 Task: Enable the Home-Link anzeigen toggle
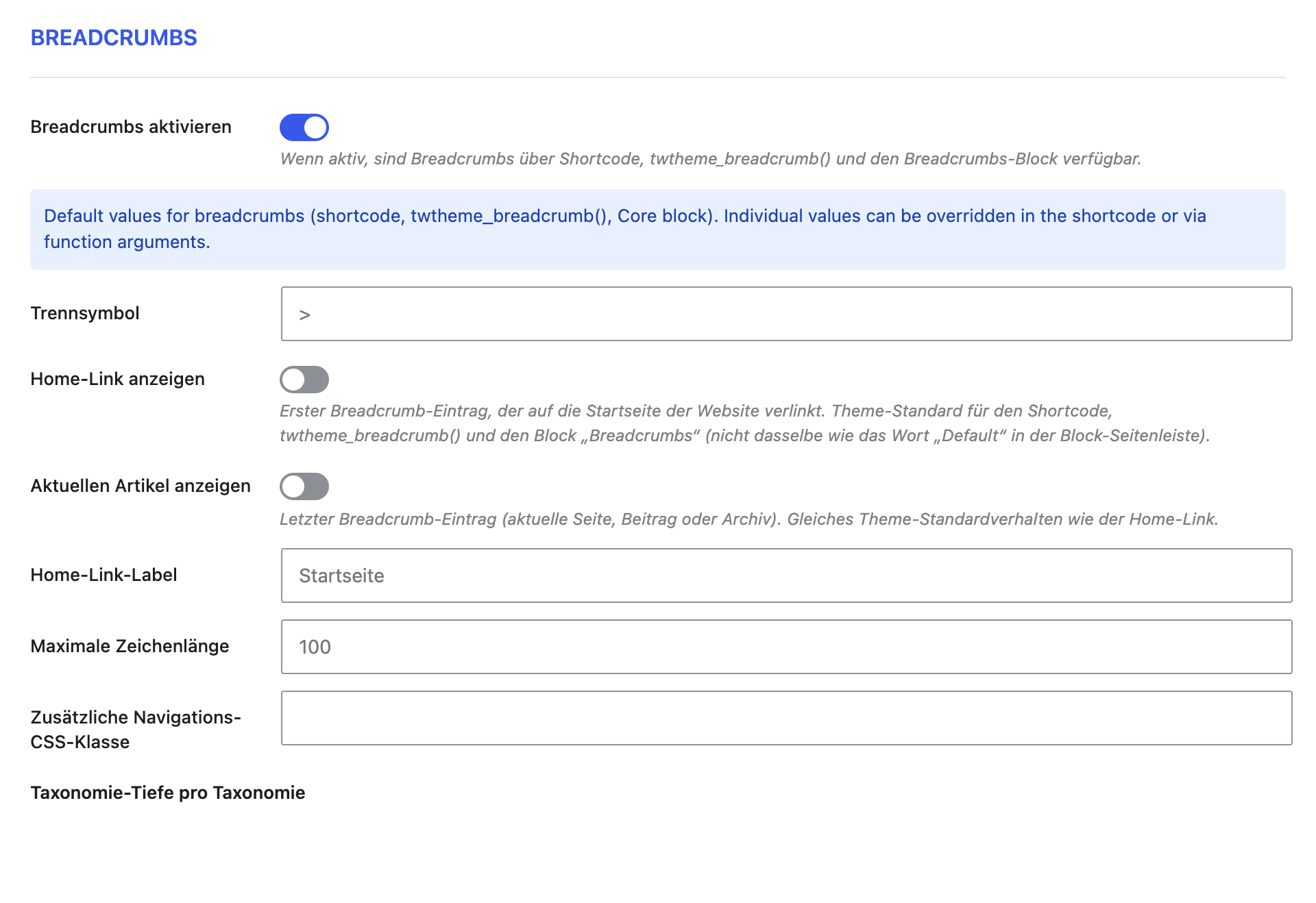pyautogui.click(x=304, y=380)
